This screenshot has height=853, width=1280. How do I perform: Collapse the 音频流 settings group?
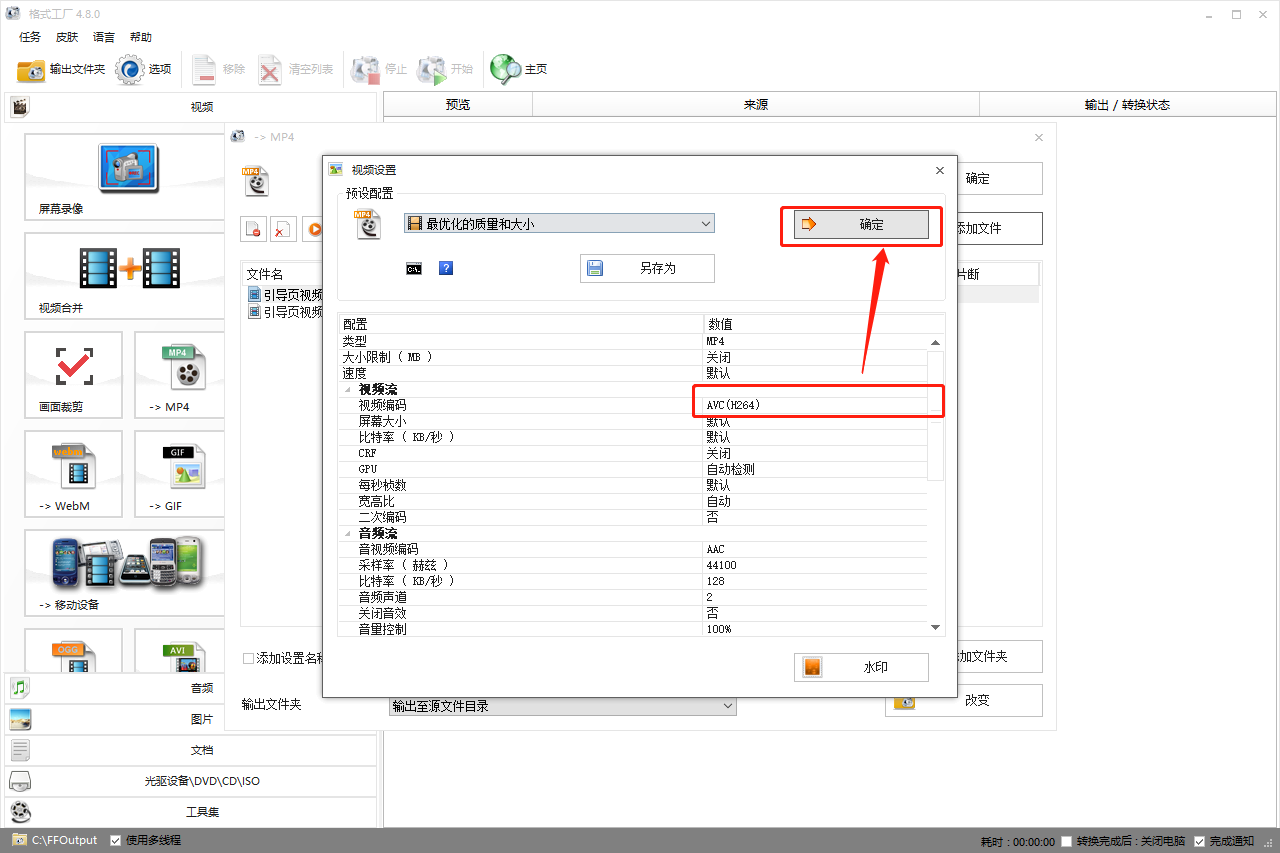pos(348,534)
